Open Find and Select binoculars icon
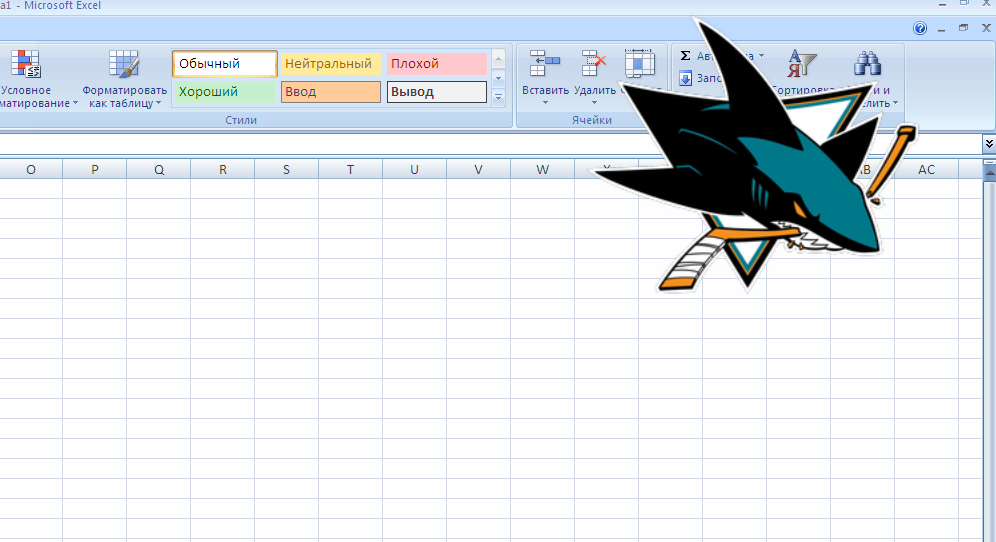The width and height of the screenshot is (996, 542). pos(867,64)
